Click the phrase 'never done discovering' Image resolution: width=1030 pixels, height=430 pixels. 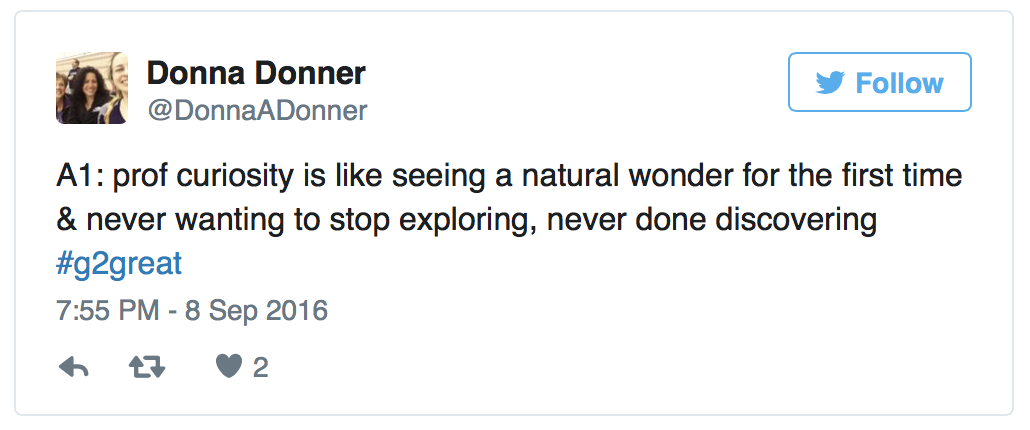712,221
